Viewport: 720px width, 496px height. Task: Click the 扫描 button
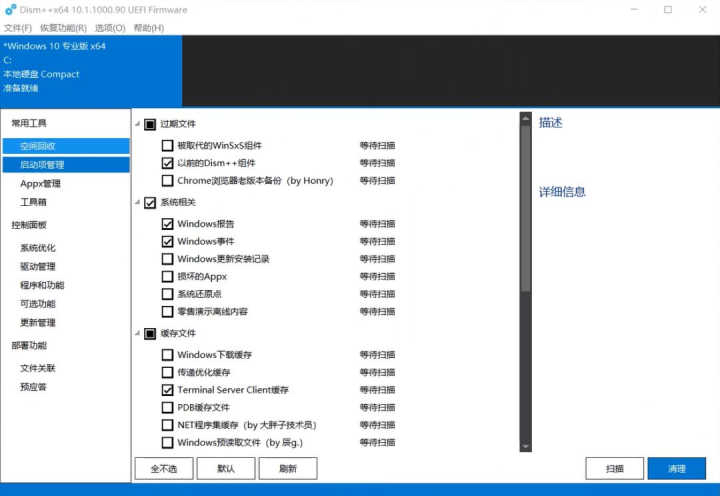[x=614, y=468]
